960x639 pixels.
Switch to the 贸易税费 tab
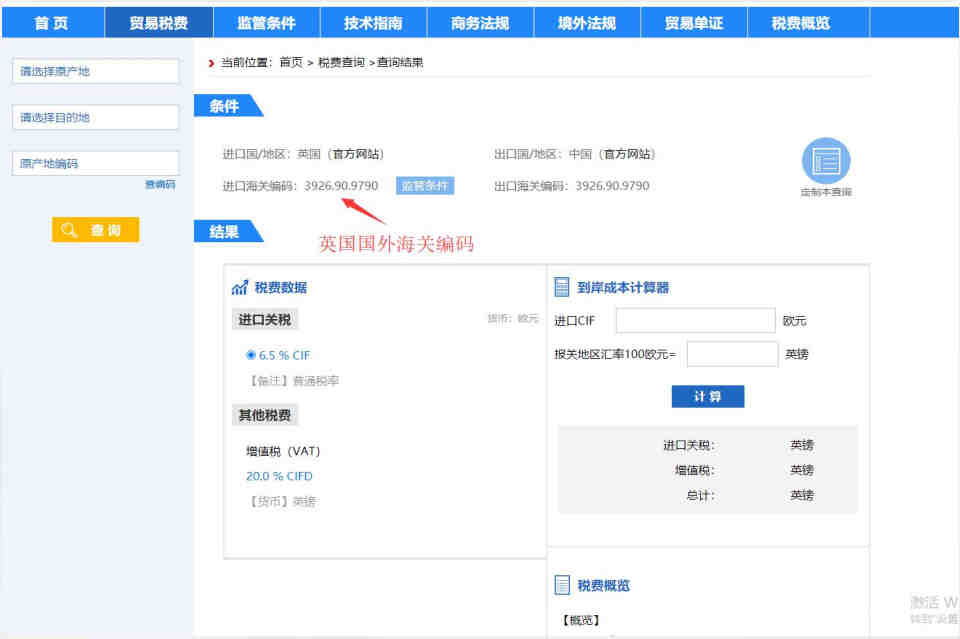click(159, 23)
